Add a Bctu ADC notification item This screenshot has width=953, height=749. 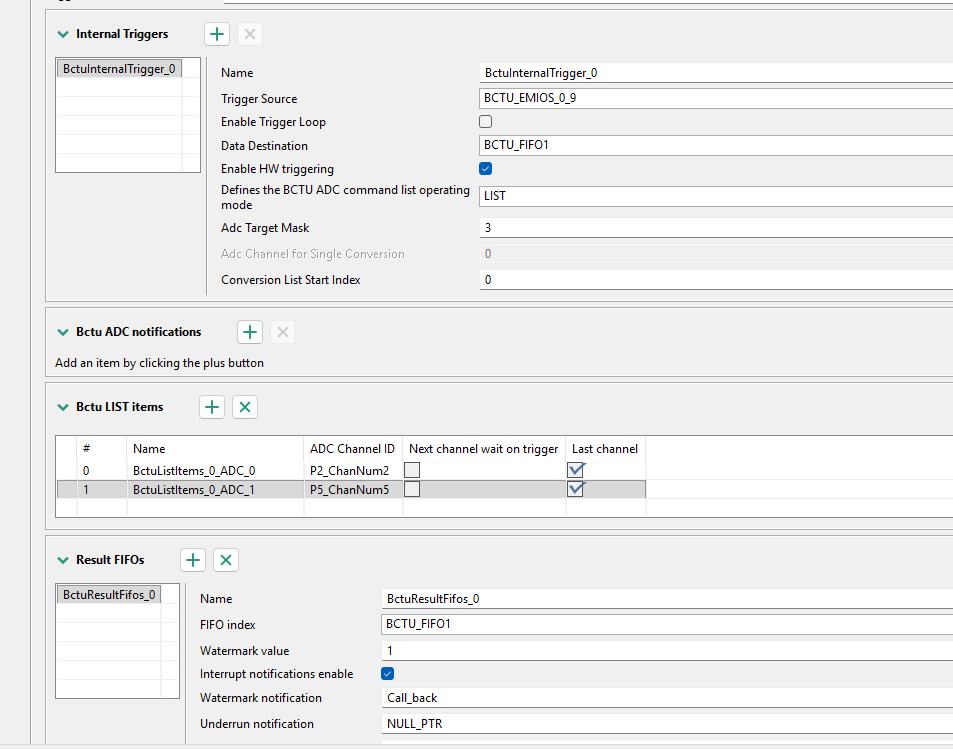tap(250, 332)
